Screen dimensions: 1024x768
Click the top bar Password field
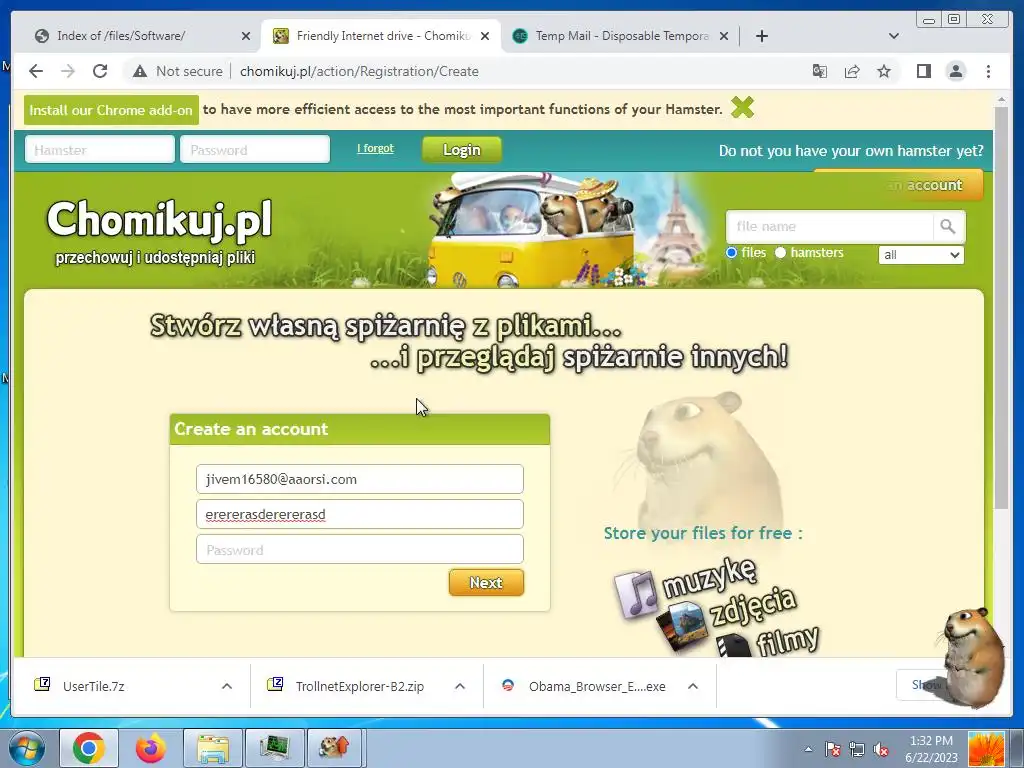click(x=255, y=150)
